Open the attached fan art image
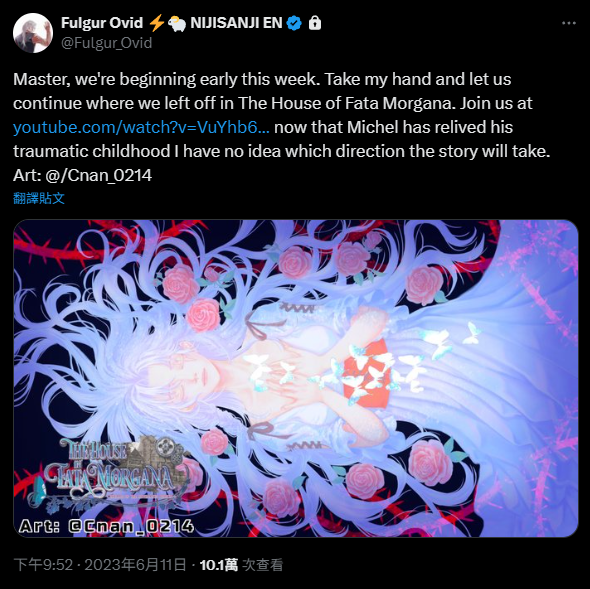Screen dimensions: 590x589 (x=295, y=378)
